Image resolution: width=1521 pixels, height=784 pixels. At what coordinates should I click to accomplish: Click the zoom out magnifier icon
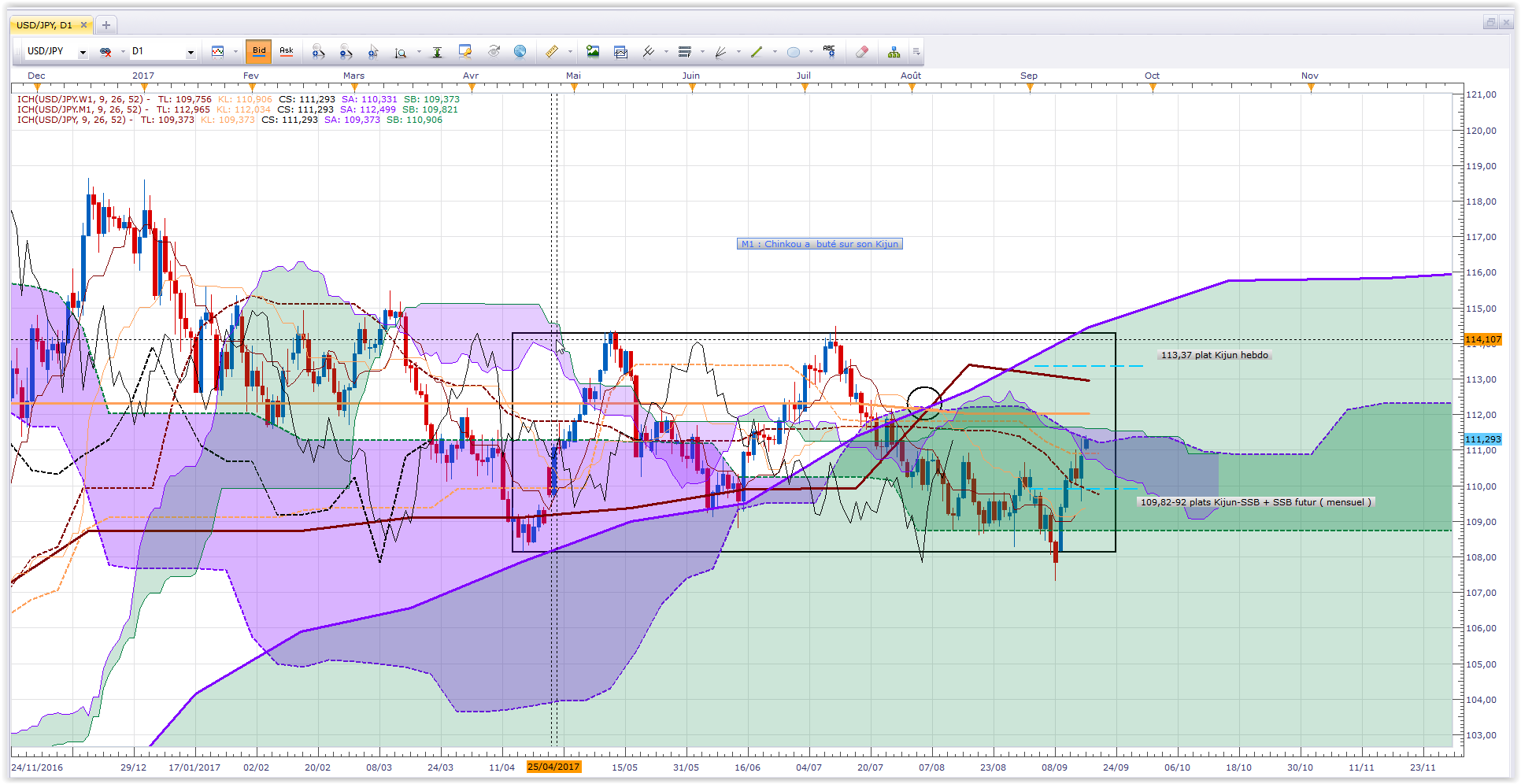point(346,52)
